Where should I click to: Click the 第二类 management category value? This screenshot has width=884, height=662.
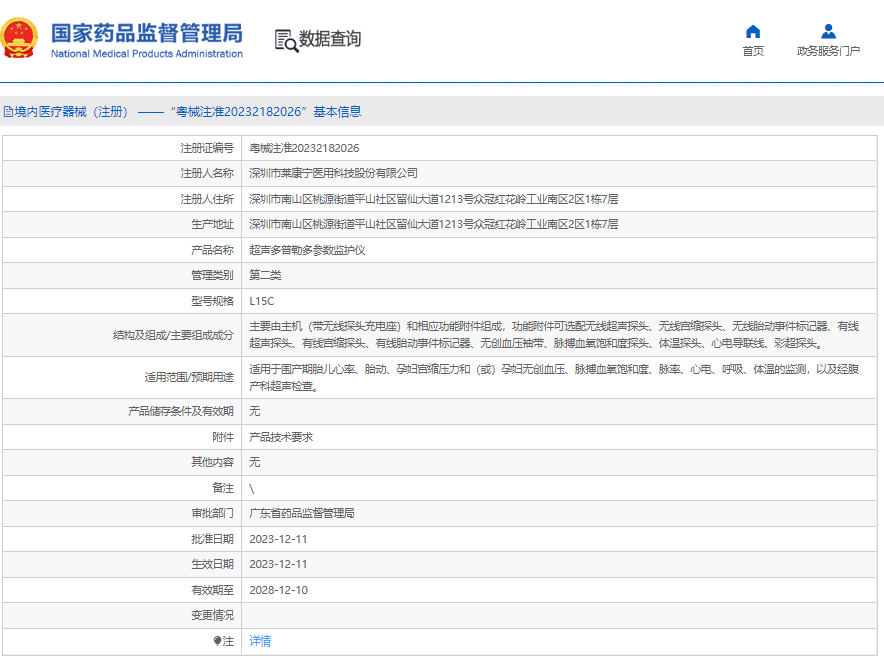coord(265,275)
